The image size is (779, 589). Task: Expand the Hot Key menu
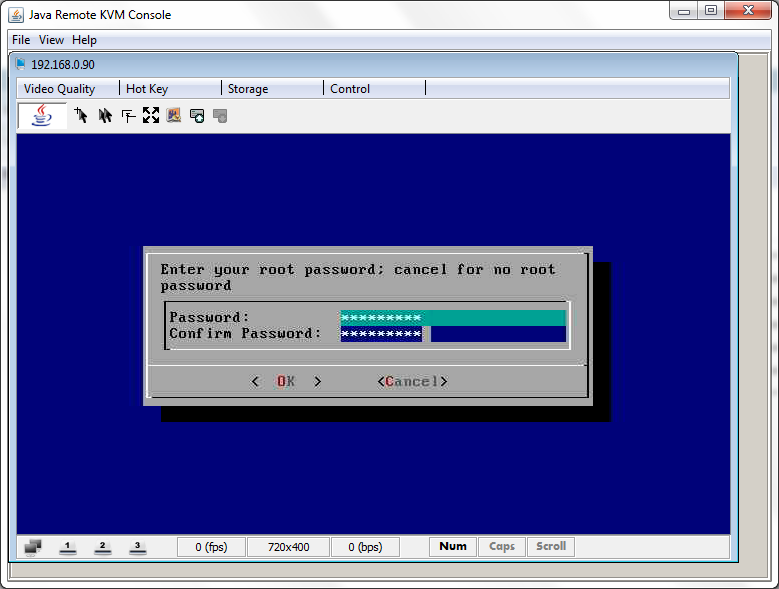pyautogui.click(x=147, y=89)
